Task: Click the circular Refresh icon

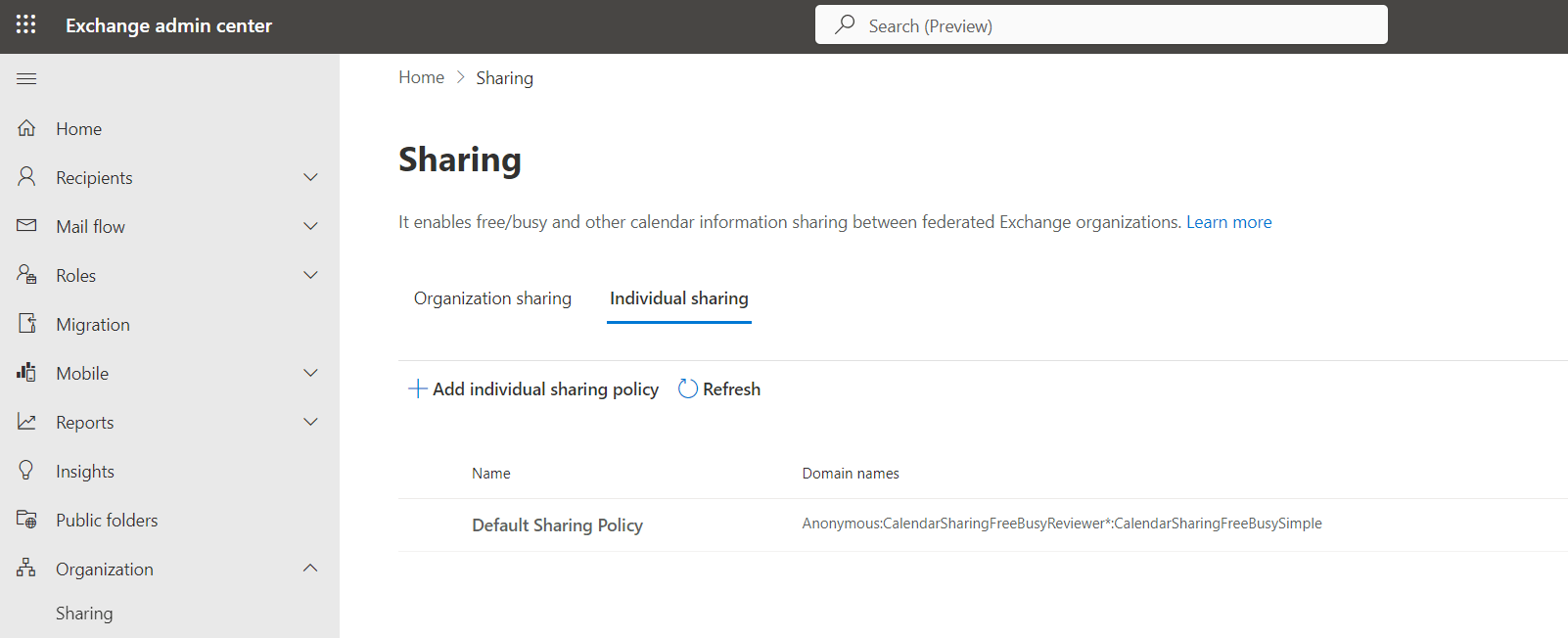Action: tap(688, 388)
